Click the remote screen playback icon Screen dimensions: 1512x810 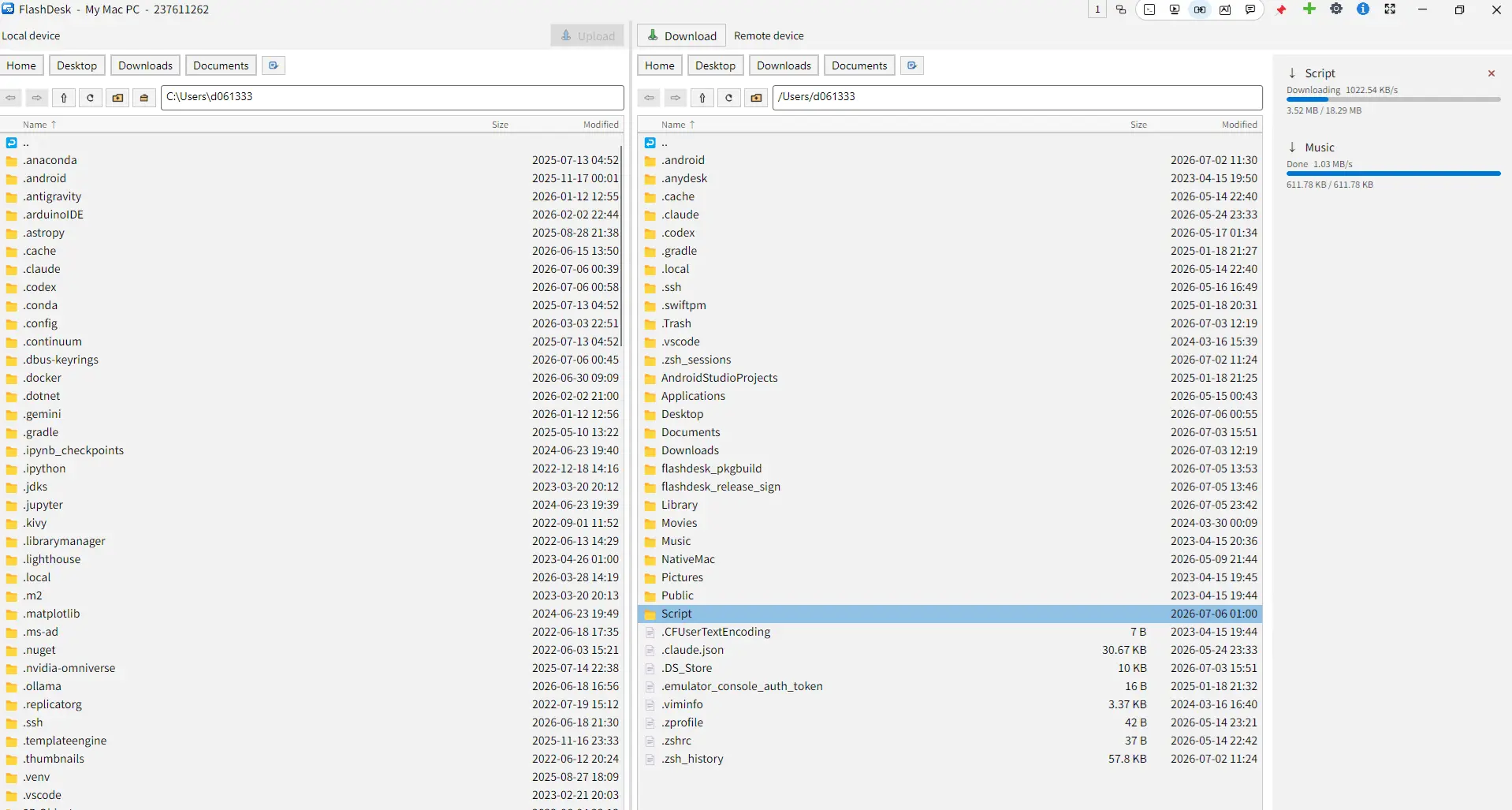tap(1175, 9)
